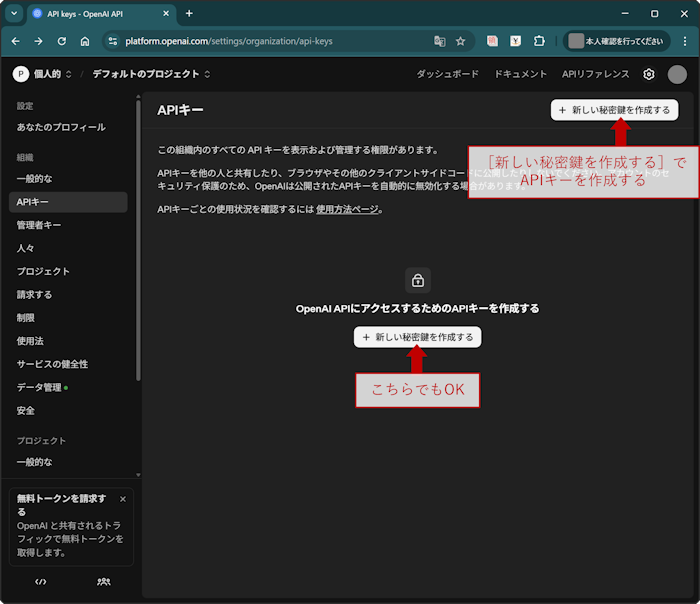The image size is (700, 604).
Task: Open the browser extensions puzzle icon
Action: coord(539,41)
